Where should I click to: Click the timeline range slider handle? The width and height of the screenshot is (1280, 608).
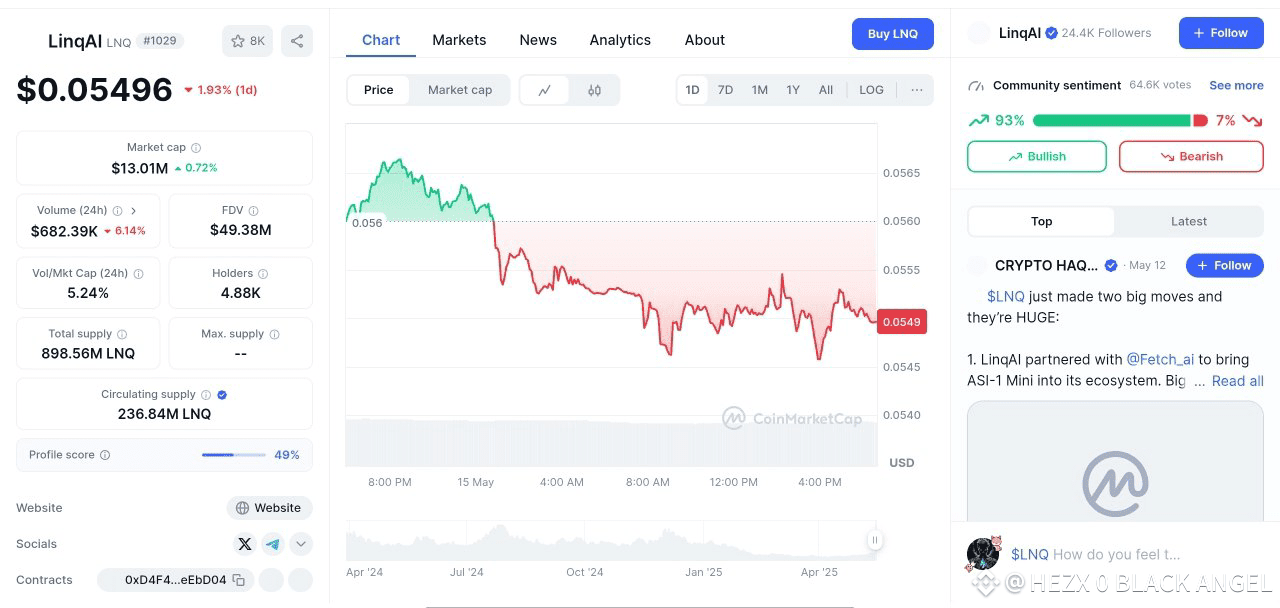point(875,540)
